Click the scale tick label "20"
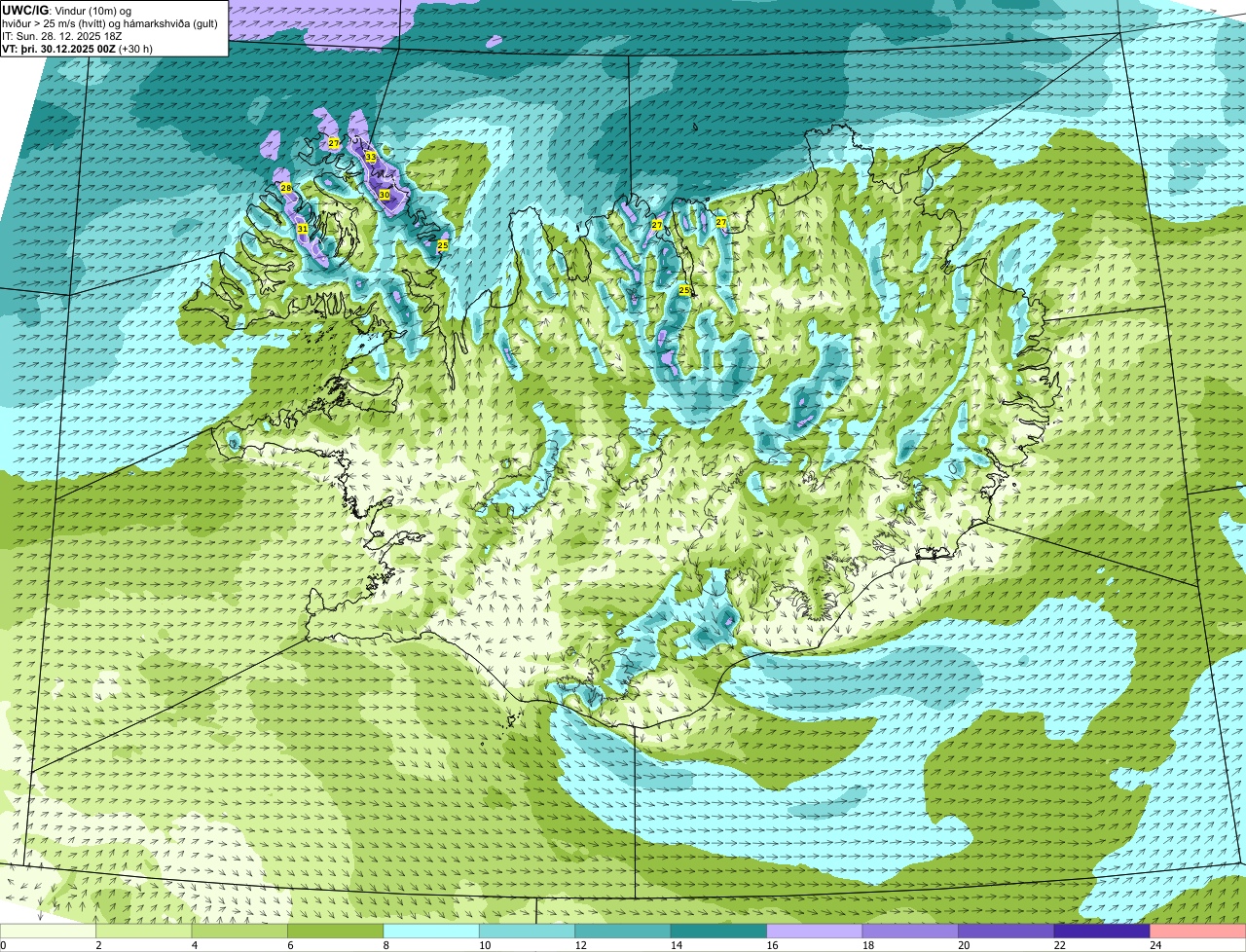 [x=964, y=945]
